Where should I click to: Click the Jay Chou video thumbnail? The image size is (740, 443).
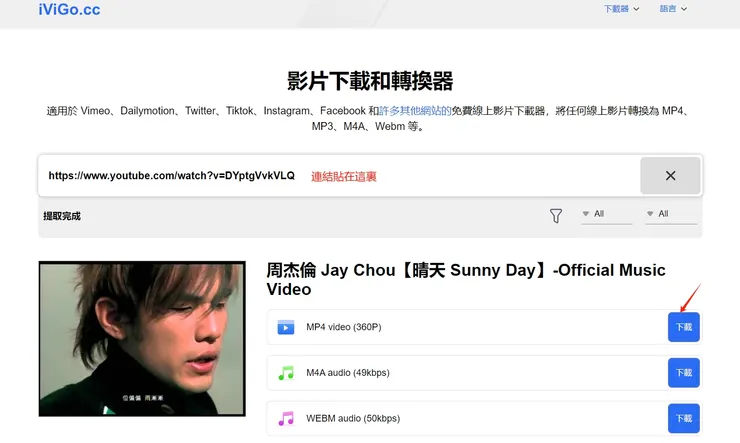click(142, 339)
